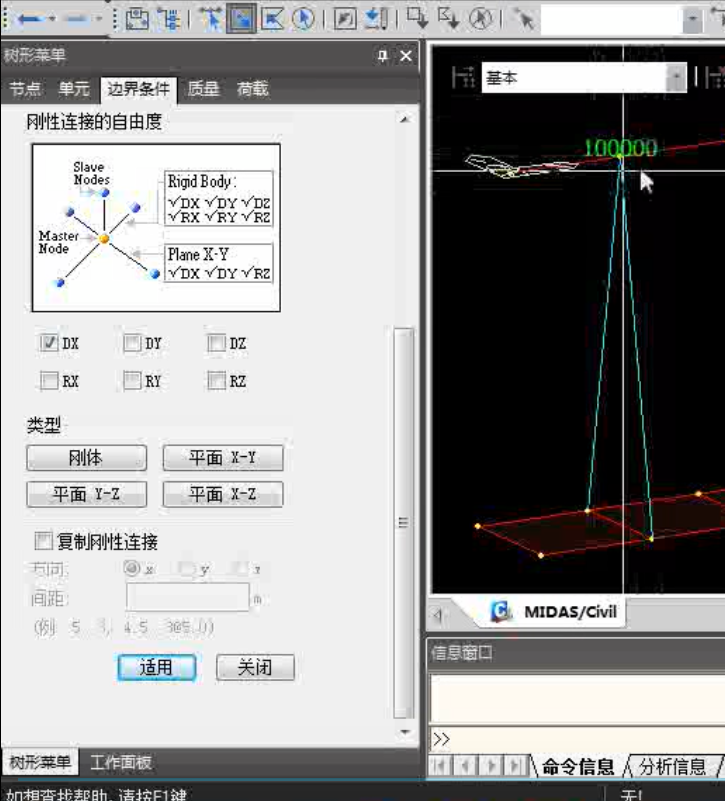
Task: Click the message tabs previous arrow
Action: (465, 765)
